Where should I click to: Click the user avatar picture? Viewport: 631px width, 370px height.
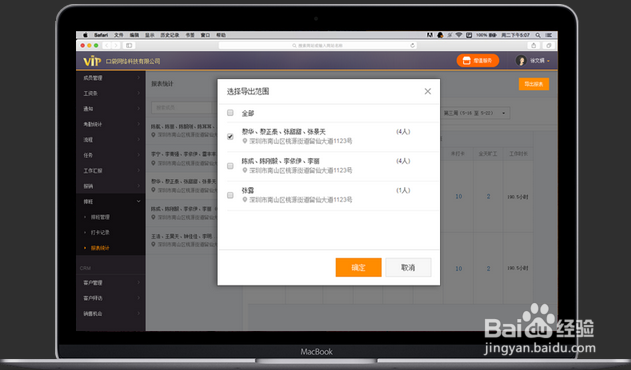[521, 61]
